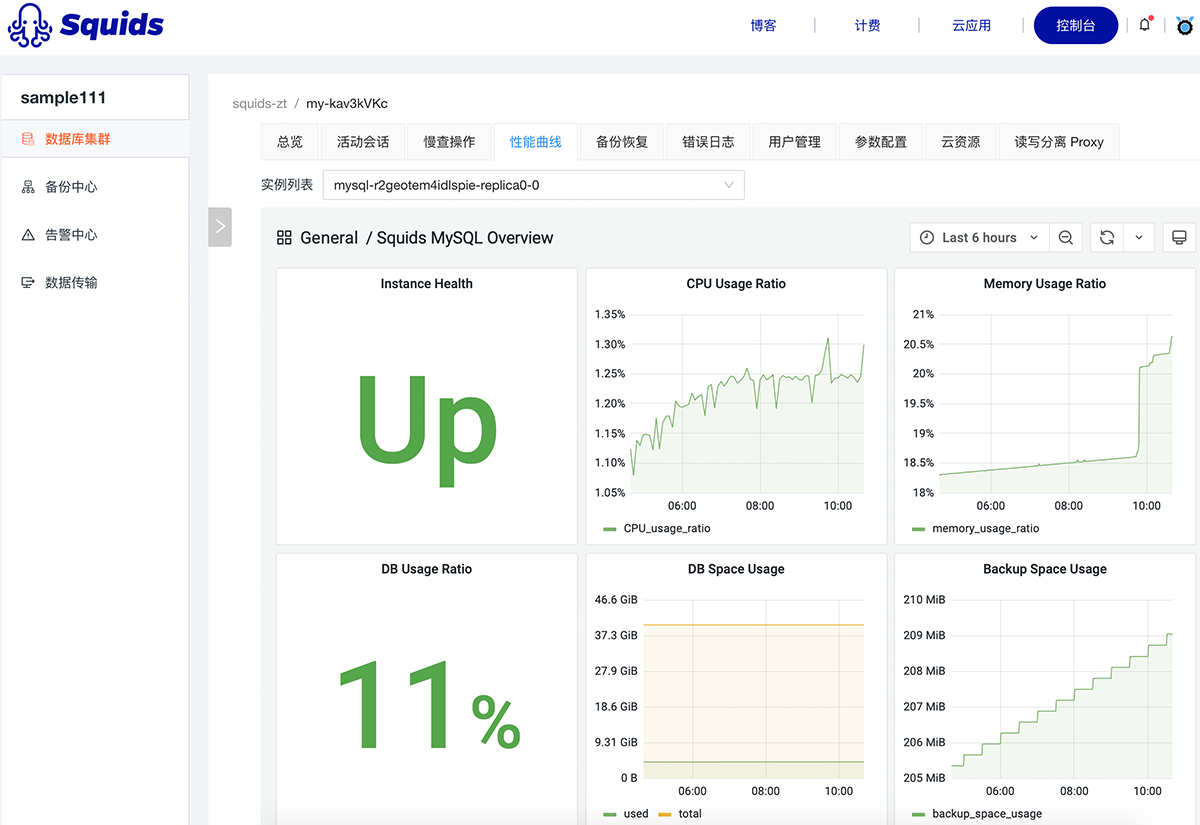Screen dimensions: 1200x825
Task: Open the 博客 blog link
Action: pyautogui.click(x=763, y=26)
